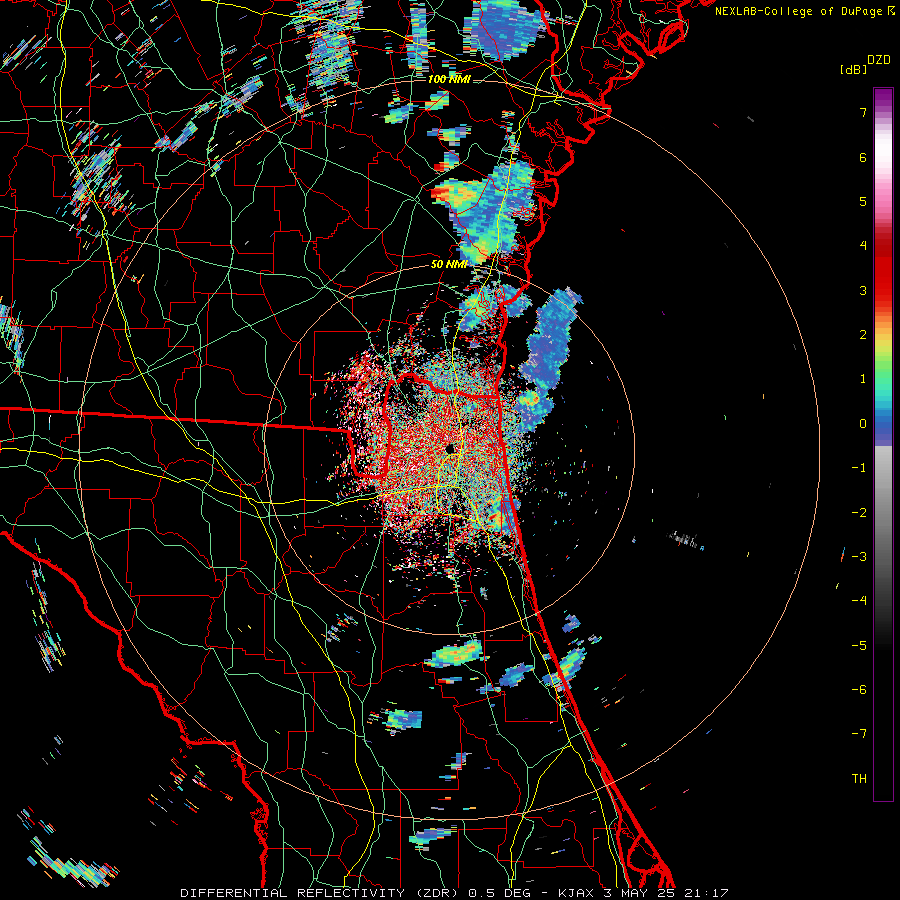Select the -1 tick label on the scale
The image size is (900, 900).
[859, 468]
